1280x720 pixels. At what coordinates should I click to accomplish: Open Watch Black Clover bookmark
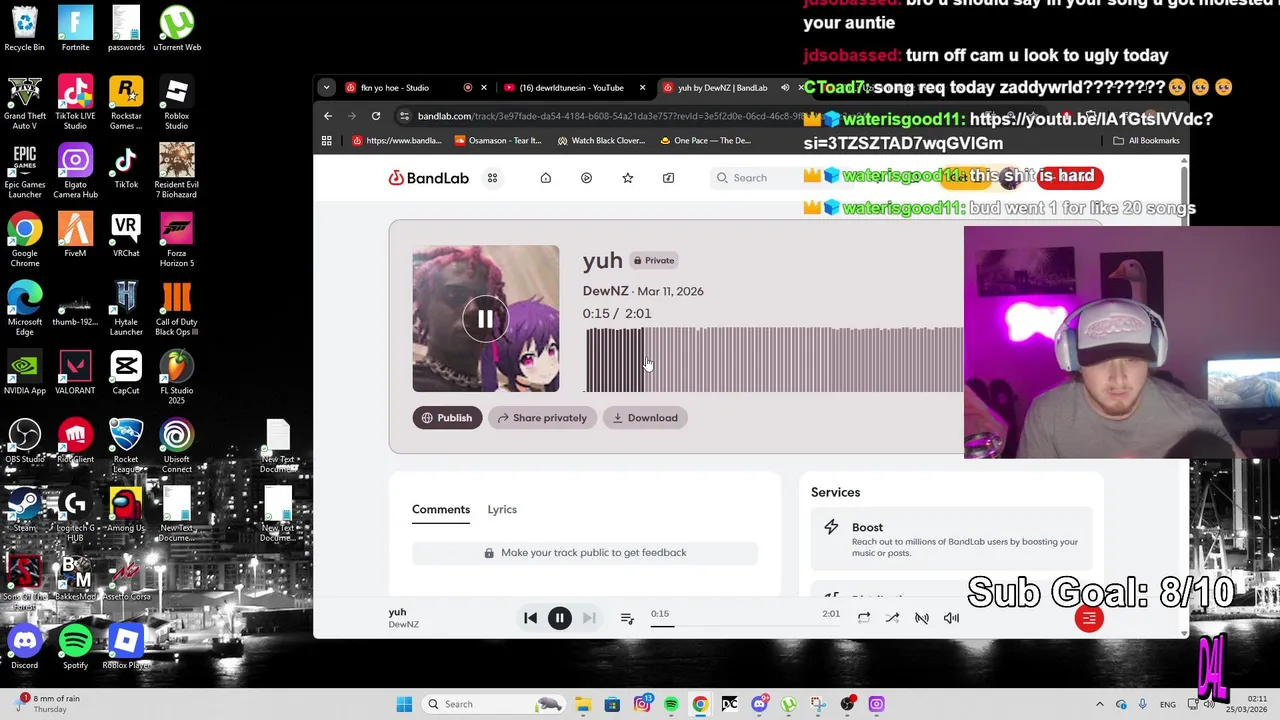(x=602, y=141)
